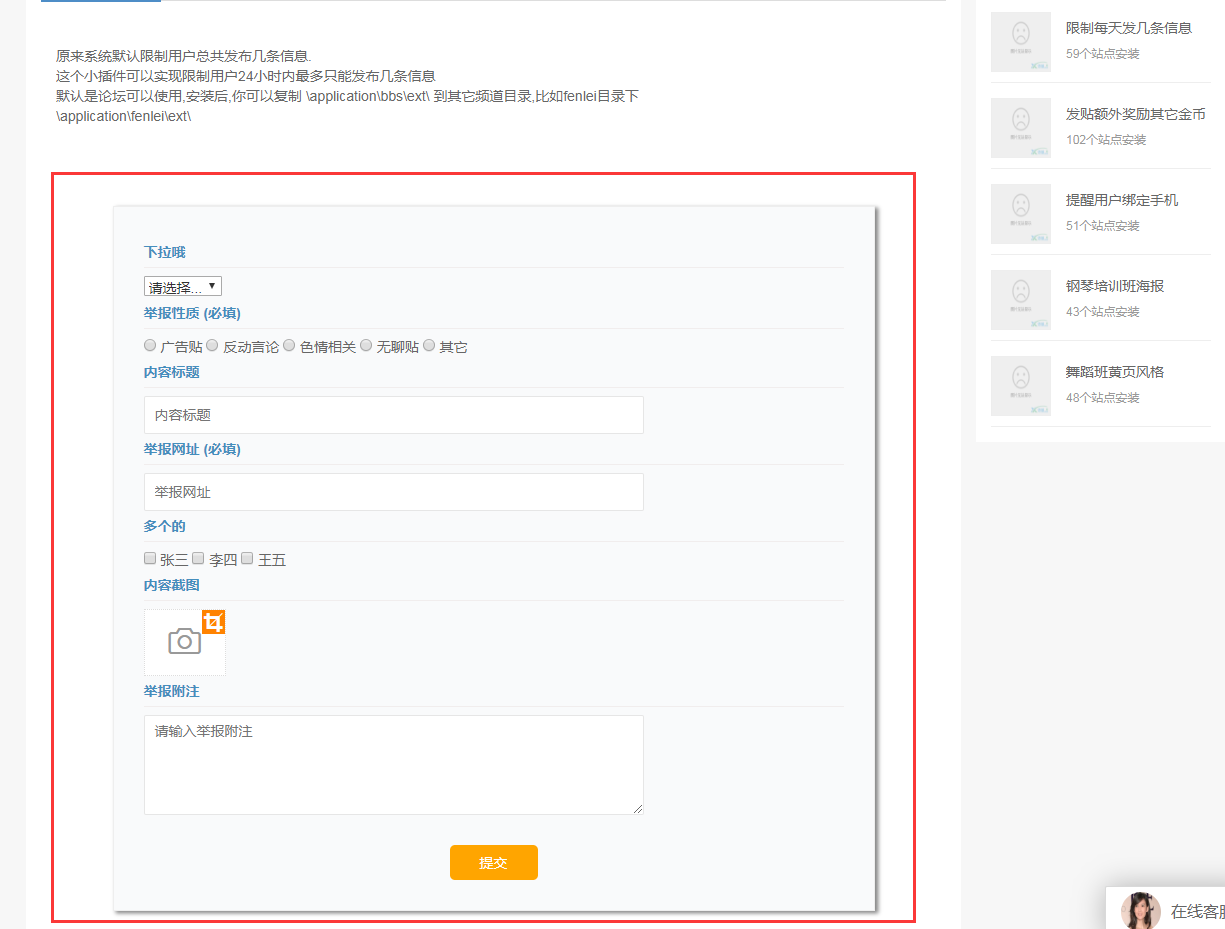Select the 色情相关 radio option
The width and height of the screenshot is (1225, 929).
click(289, 345)
